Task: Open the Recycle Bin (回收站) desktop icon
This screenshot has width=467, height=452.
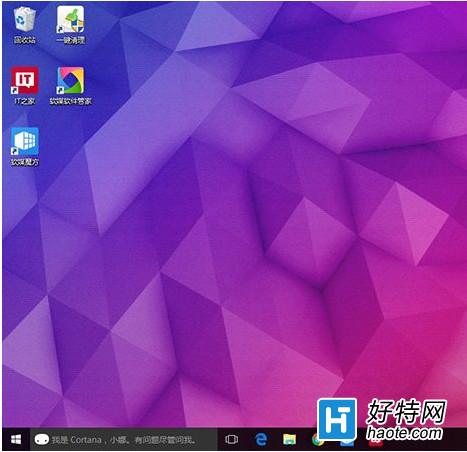Action: [x=25, y=25]
